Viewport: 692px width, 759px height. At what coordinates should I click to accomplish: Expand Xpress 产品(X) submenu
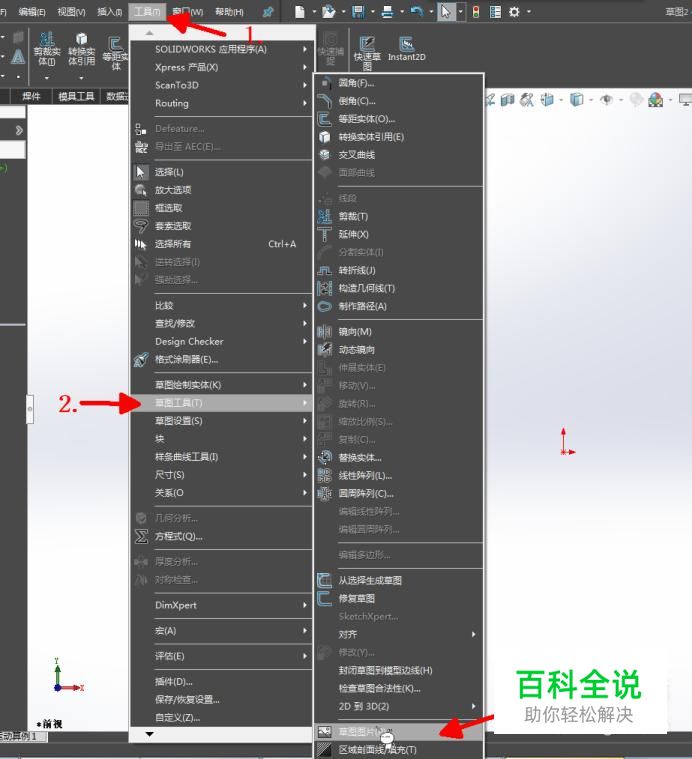pos(222,67)
